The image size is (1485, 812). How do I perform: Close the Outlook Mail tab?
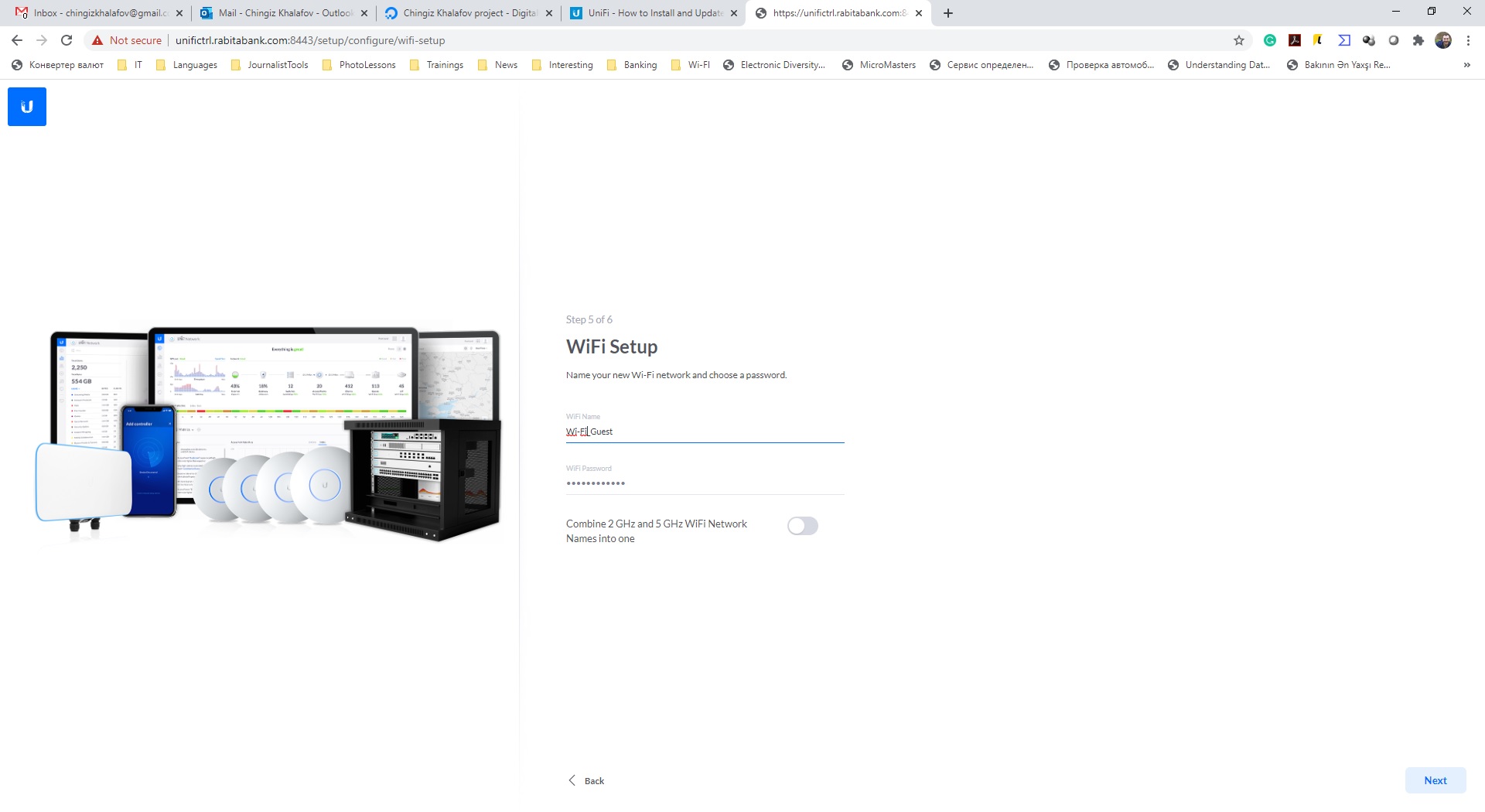pos(364,13)
